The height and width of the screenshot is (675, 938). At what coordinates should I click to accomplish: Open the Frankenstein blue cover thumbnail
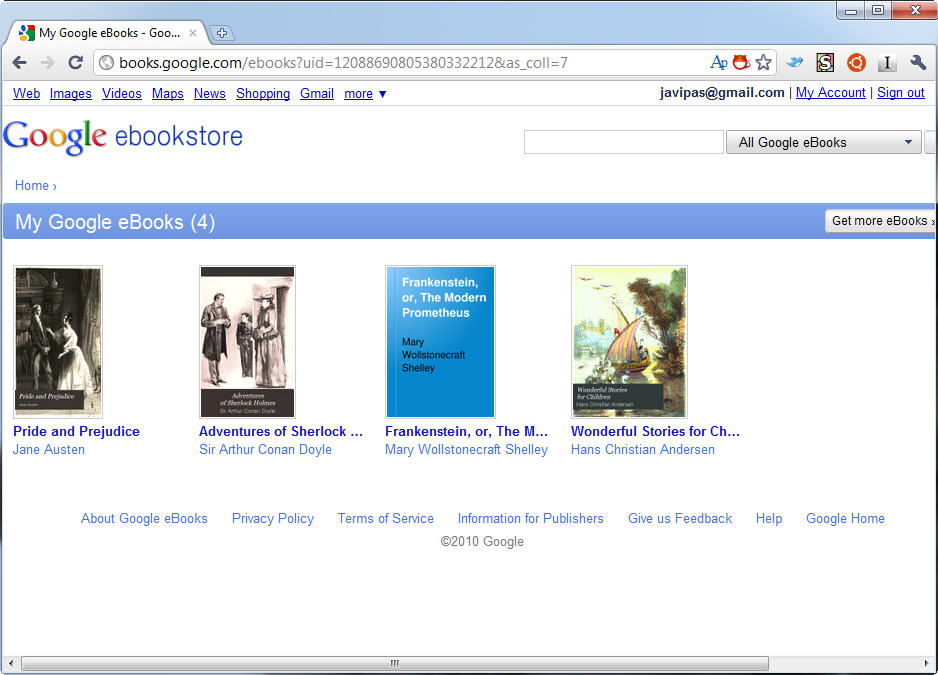click(x=440, y=342)
